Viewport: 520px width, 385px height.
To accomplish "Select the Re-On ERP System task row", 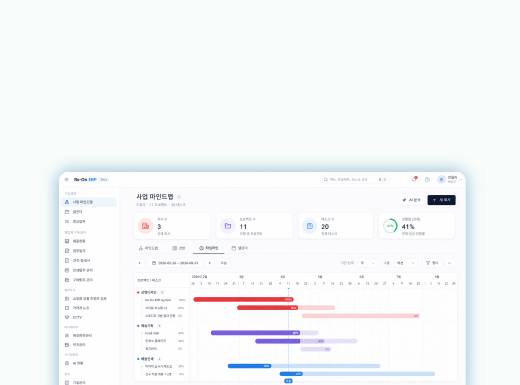I will tap(162, 300).
